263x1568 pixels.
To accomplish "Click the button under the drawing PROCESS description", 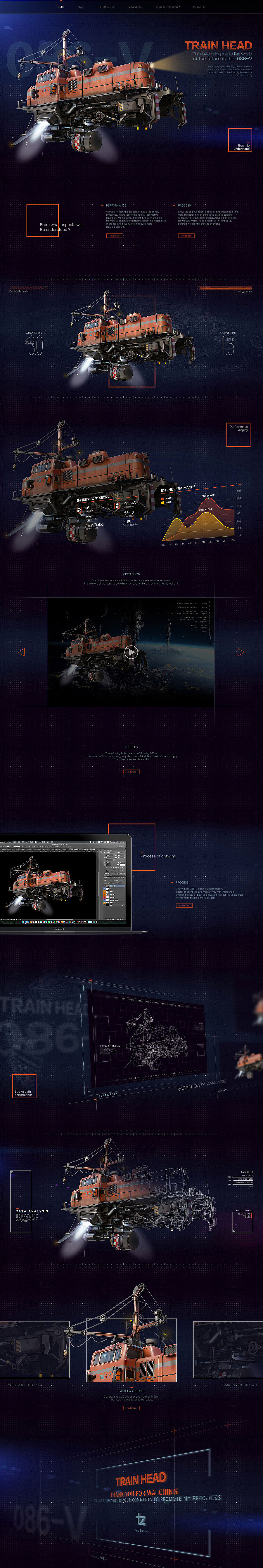I will coord(184,905).
